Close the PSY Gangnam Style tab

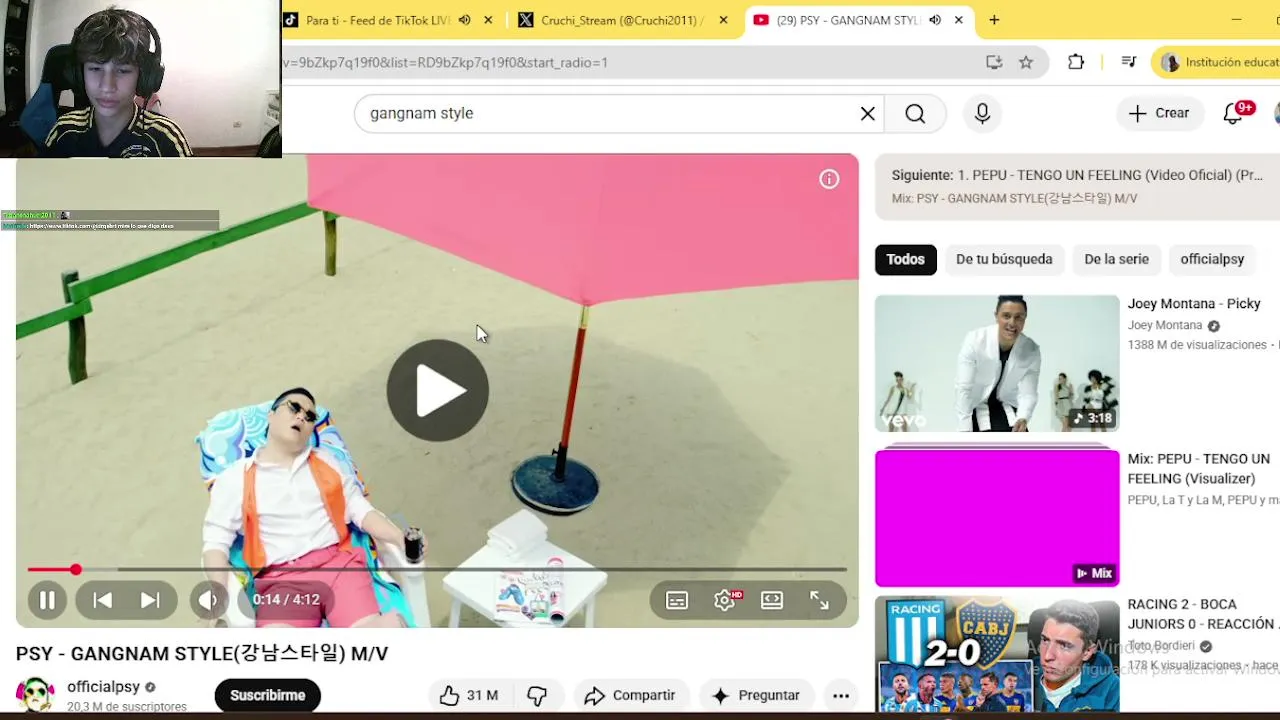tap(958, 20)
